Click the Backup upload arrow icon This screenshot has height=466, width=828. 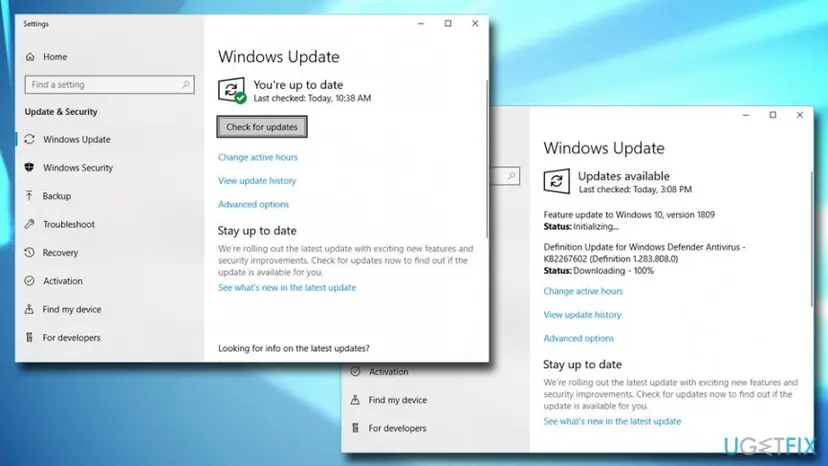point(29,195)
